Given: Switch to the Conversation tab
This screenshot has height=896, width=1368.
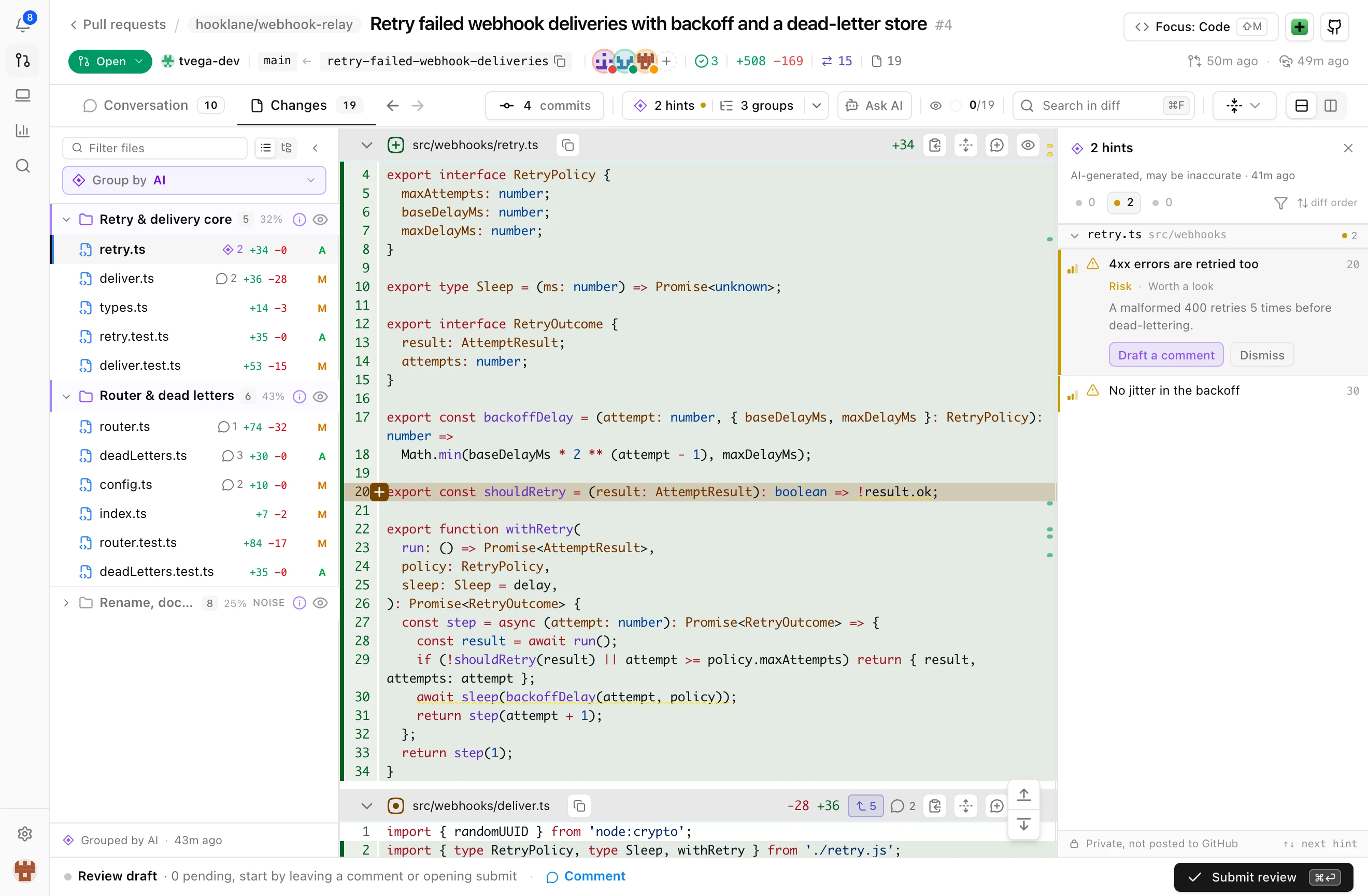Looking at the screenshot, I should pos(153,106).
